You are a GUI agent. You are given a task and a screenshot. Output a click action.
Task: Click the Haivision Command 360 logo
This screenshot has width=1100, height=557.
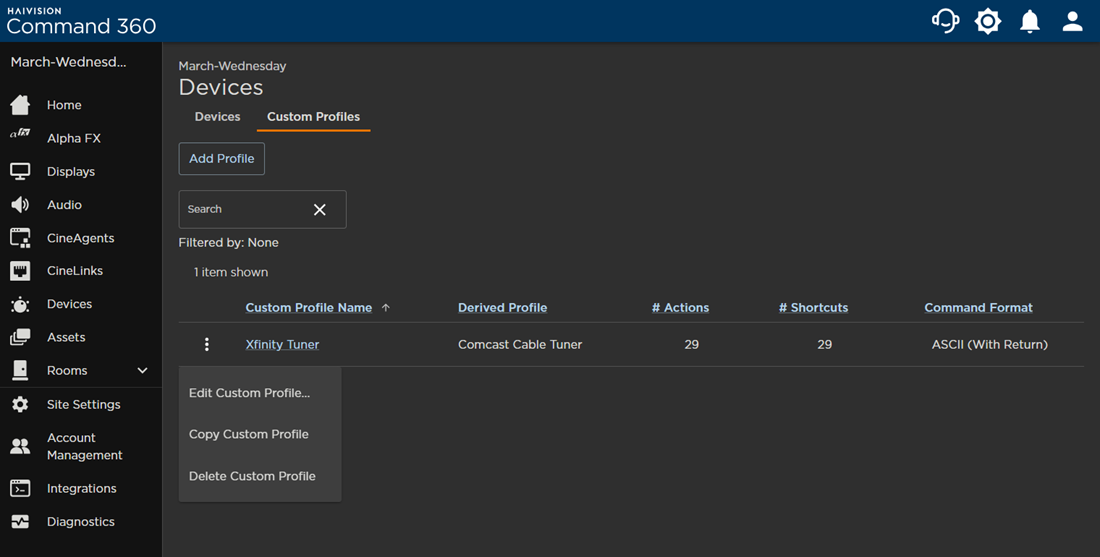pos(81,21)
